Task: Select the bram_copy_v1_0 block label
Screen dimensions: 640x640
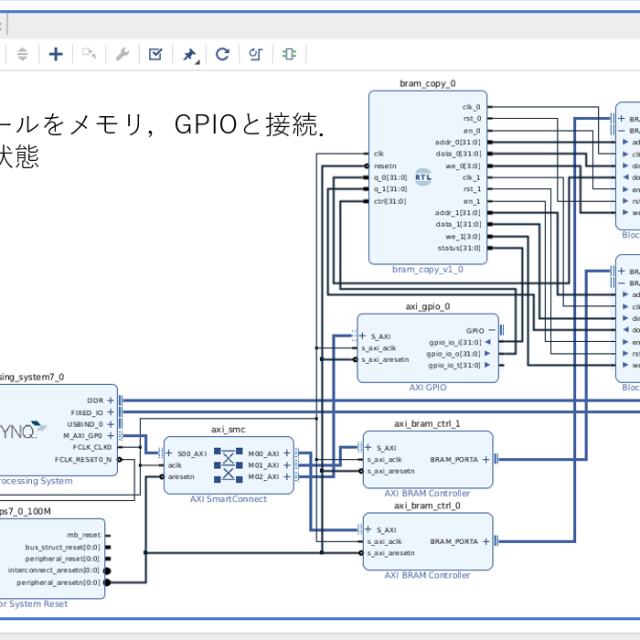Action: (x=427, y=270)
